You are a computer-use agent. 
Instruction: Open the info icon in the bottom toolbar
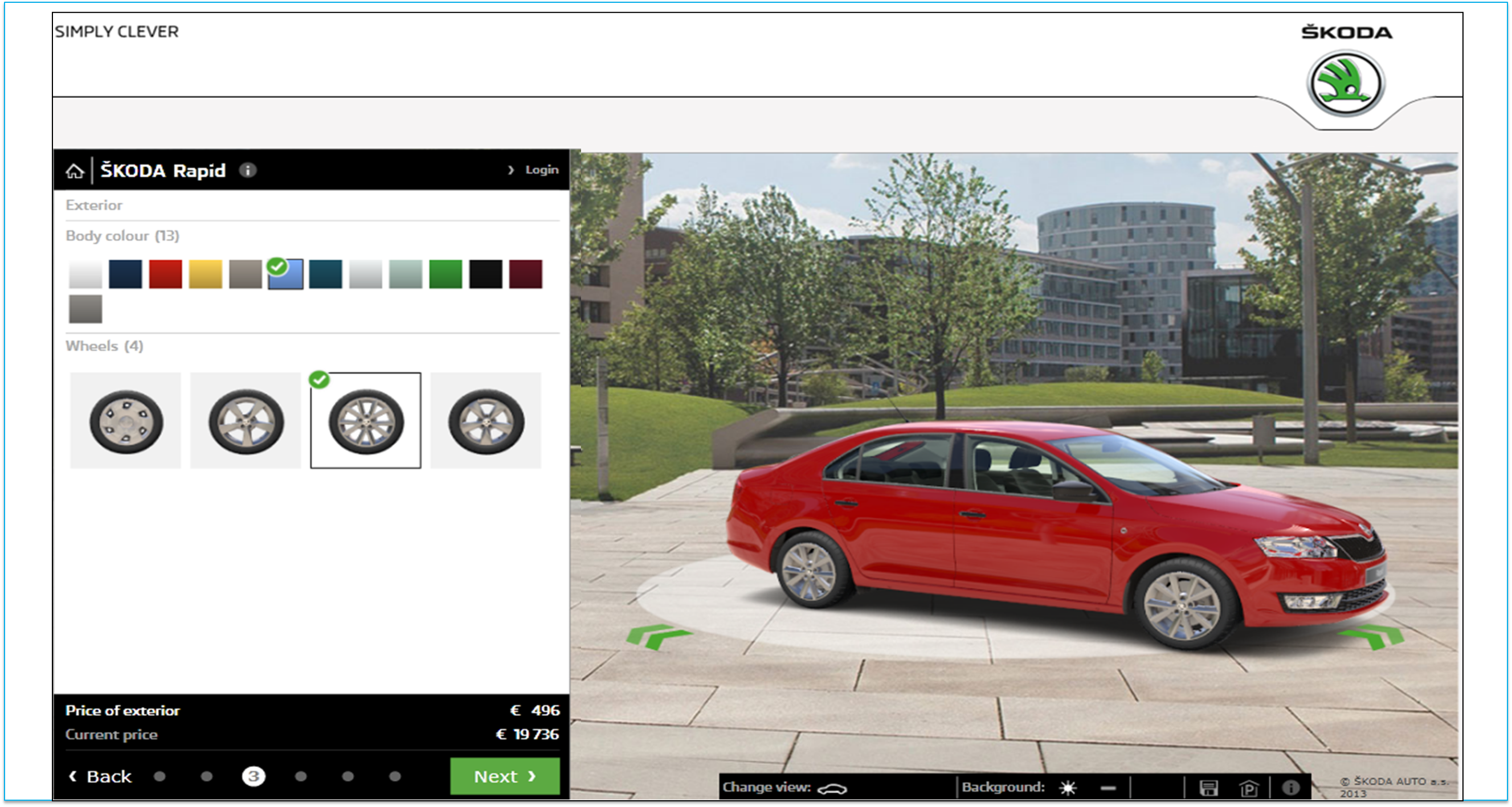[1290, 788]
